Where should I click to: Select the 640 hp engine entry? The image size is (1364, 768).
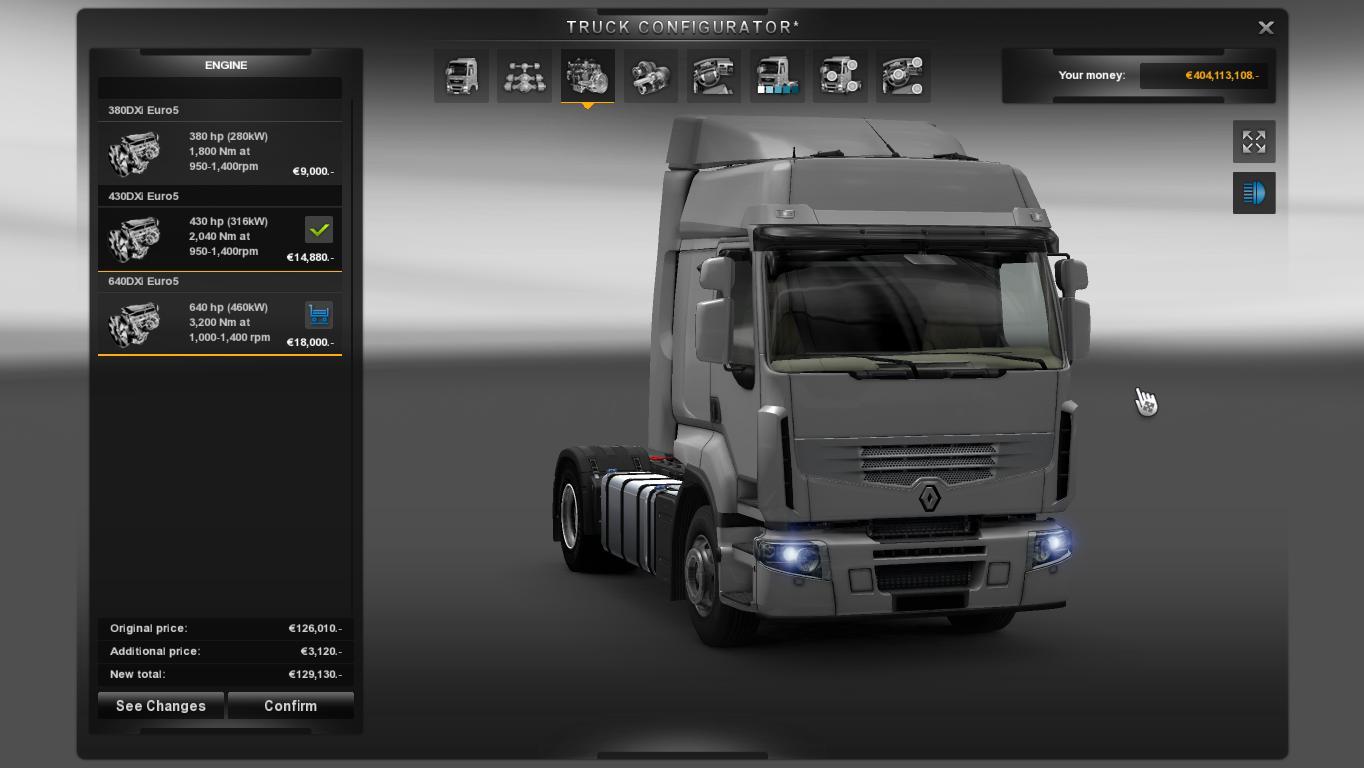220,323
